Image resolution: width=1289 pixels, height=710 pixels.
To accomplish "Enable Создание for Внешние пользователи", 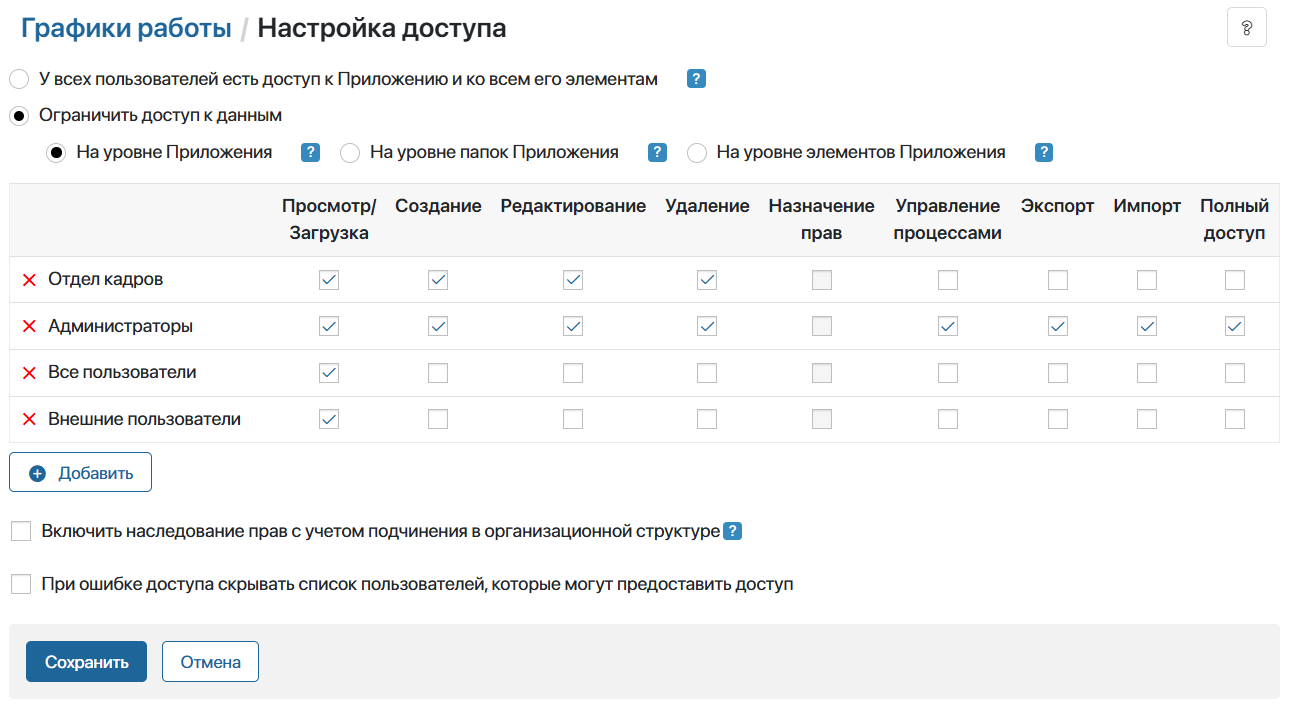I will [x=438, y=419].
